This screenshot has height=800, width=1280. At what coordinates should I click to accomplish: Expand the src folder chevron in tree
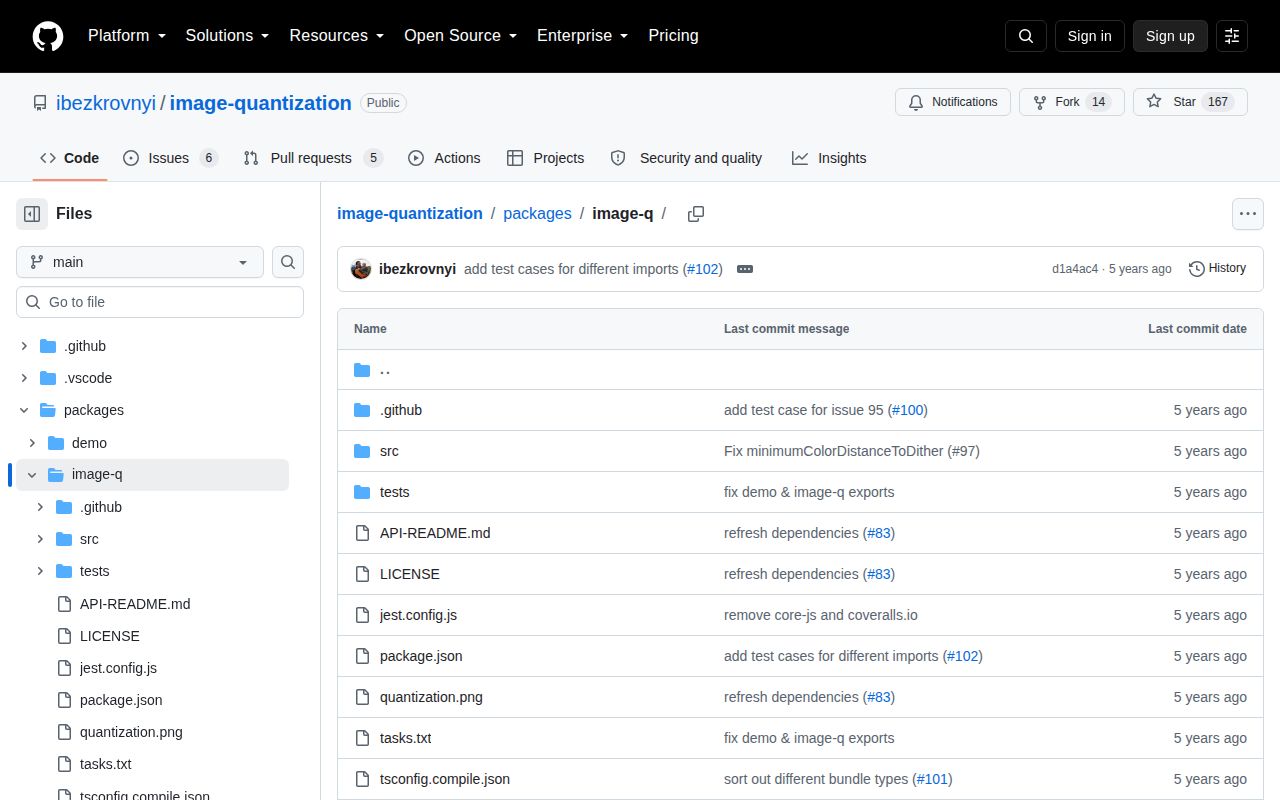pyautogui.click(x=40, y=539)
